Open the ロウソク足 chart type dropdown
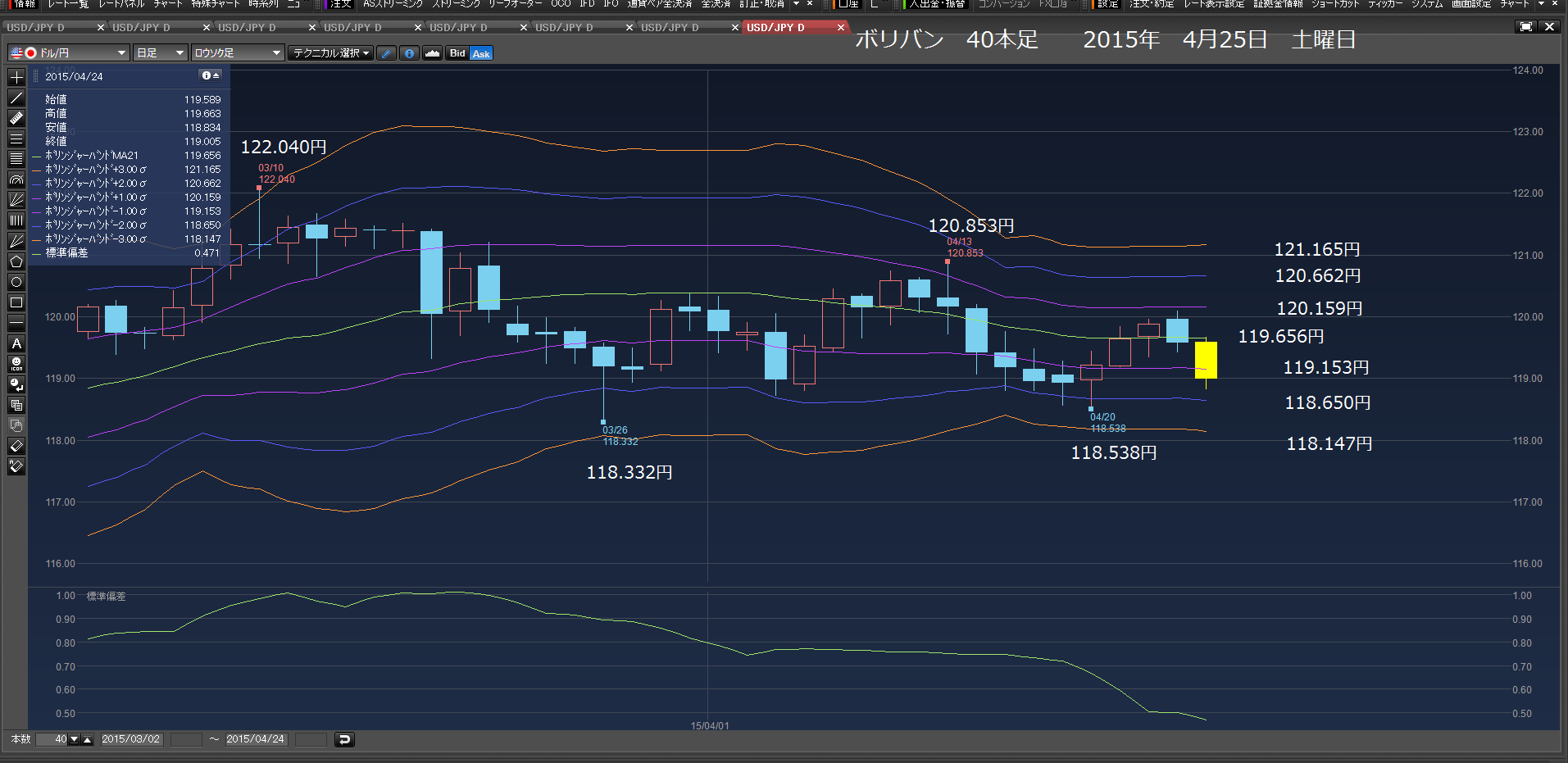The image size is (1568, 763). tap(238, 53)
